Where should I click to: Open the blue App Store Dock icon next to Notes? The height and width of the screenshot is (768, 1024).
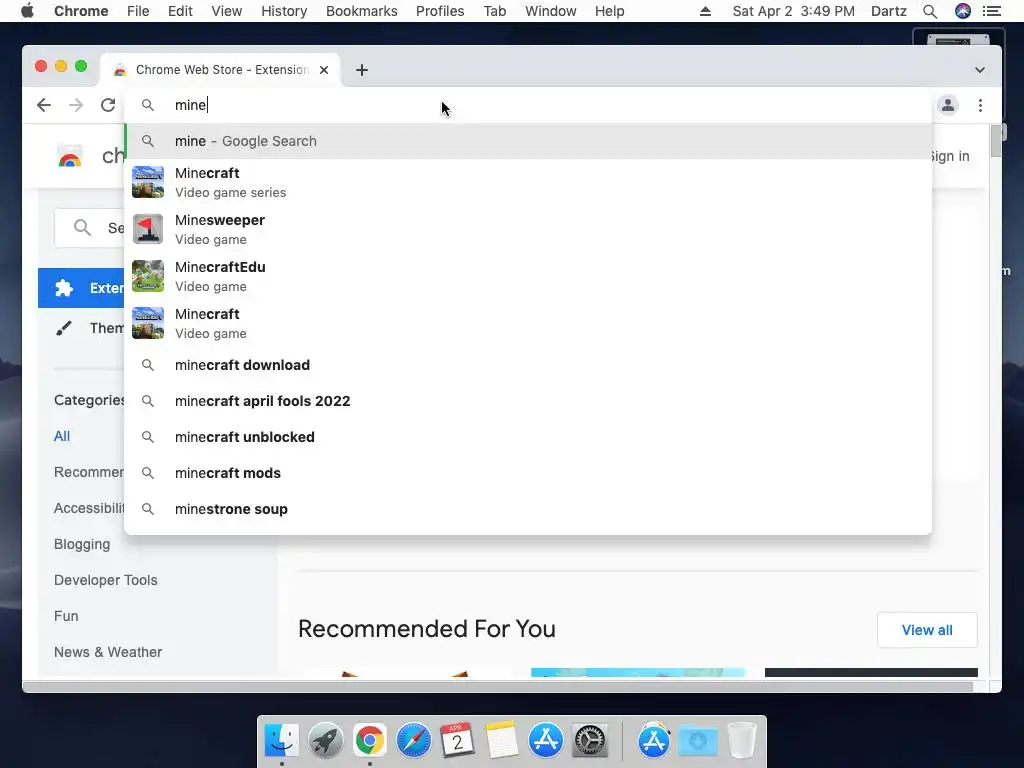tap(546, 740)
